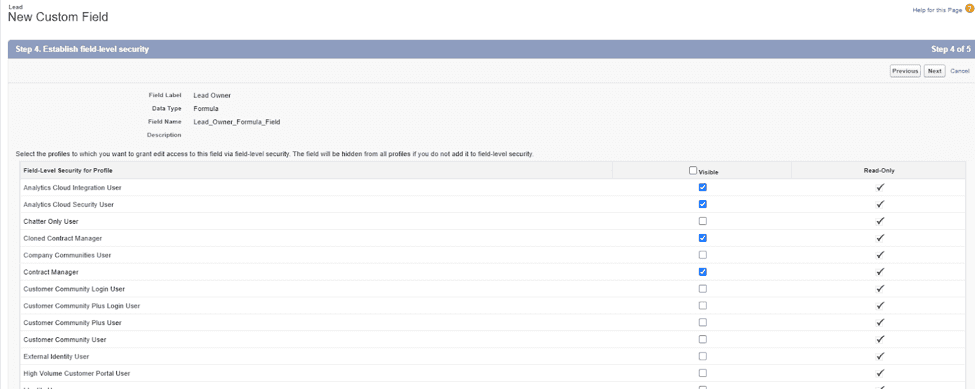Proceed with the Next button

coord(935,71)
